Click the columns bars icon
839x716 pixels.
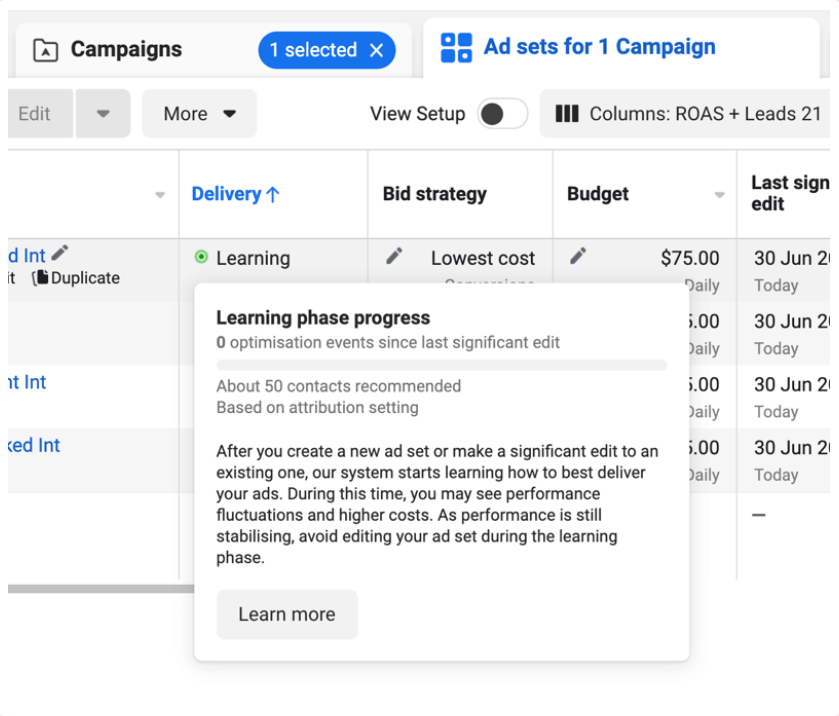[x=567, y=113]
